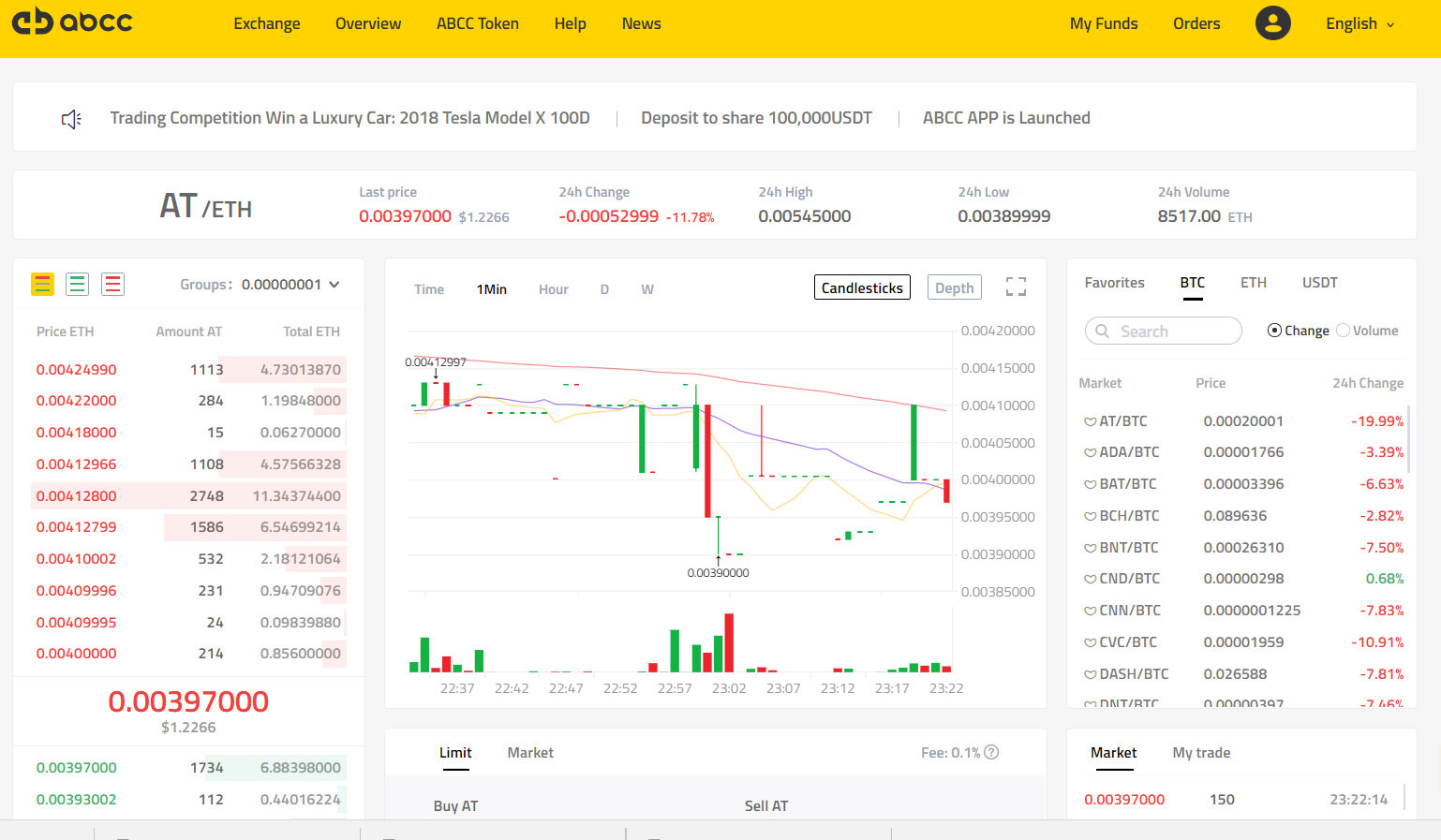1441x840 pixels.
Task: Go to Orders page
Action: pyautogui.click(x=1196, y=23)
